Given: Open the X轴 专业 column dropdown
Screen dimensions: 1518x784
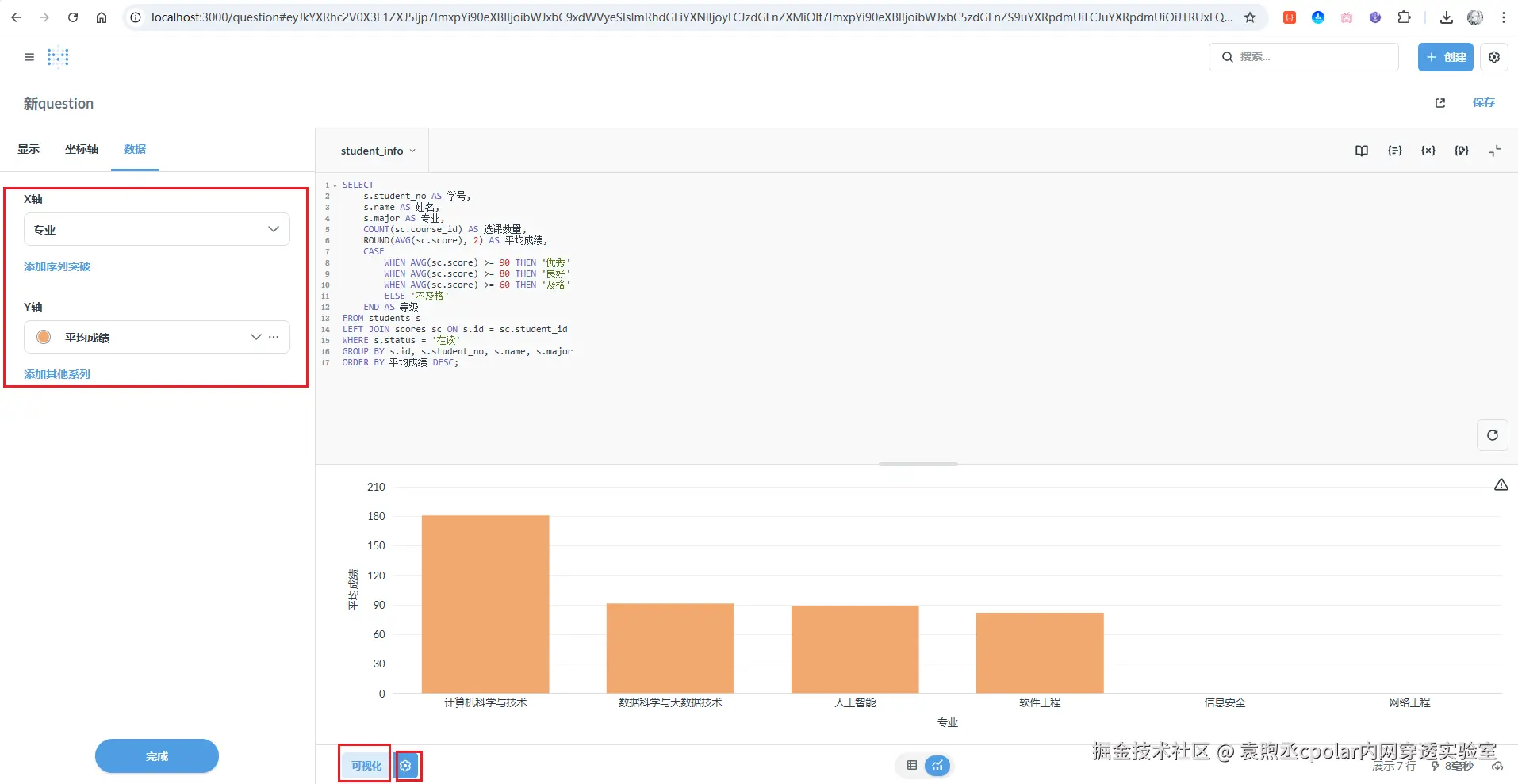Looking at the screenshot, I should point(157,229).
